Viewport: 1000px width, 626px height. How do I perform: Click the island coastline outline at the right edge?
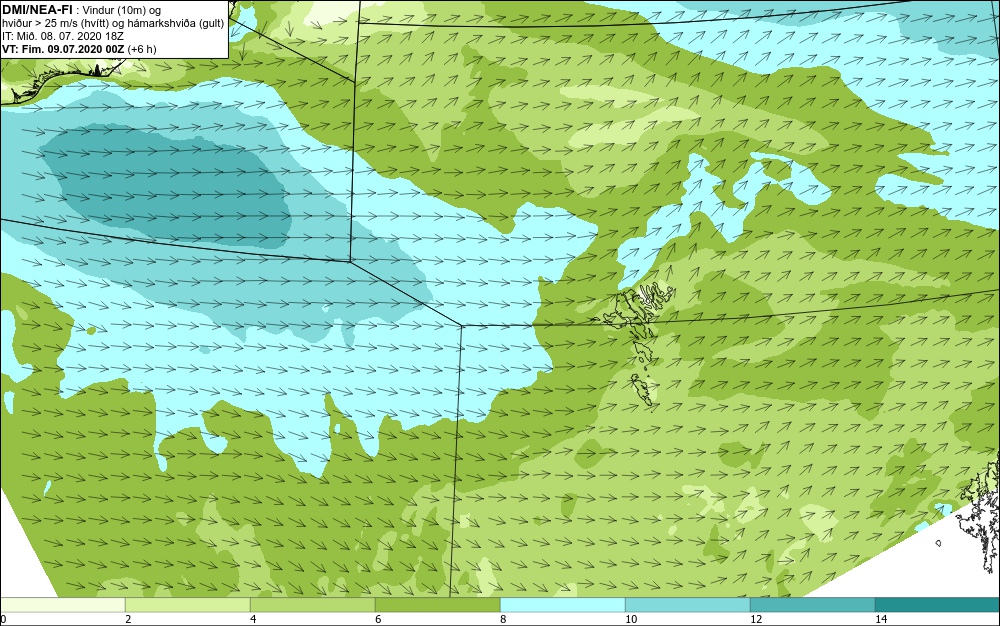click(979, 513)
